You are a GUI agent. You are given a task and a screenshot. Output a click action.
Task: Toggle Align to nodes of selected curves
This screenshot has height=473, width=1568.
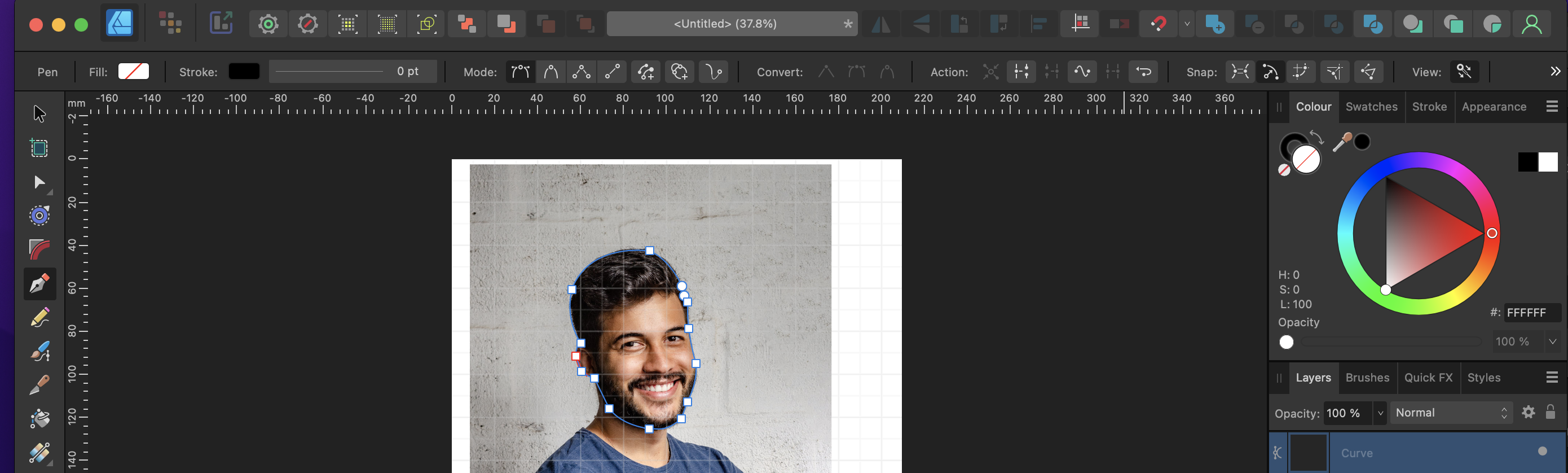pyautogui.click(x=1240, y=72)
